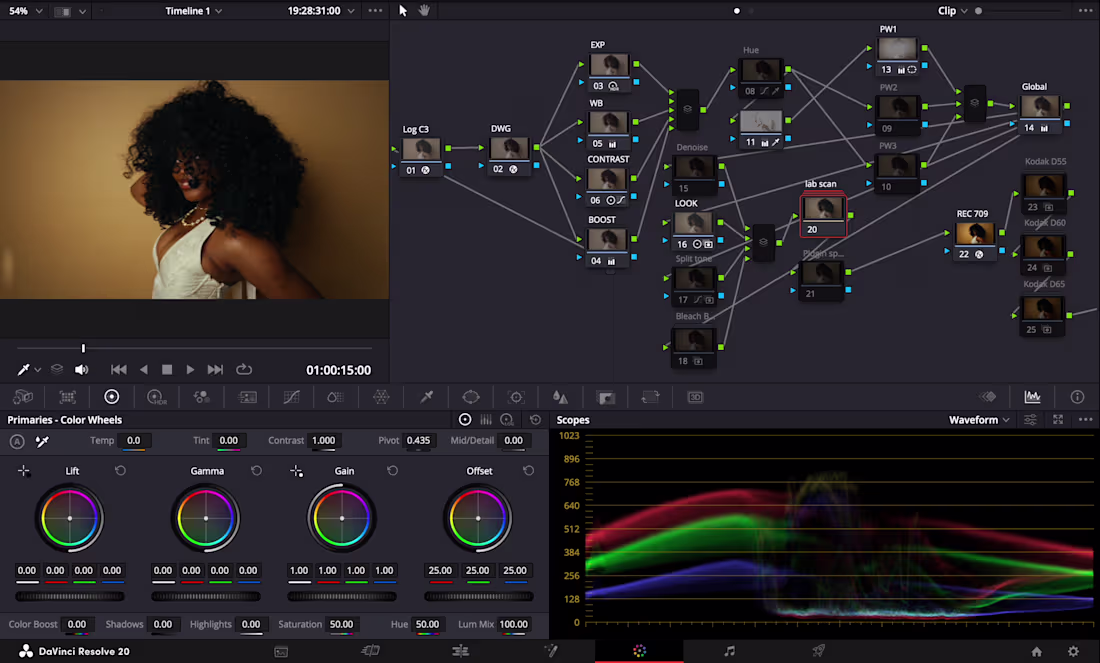Image resolution: width=1100 pixels, height=663 pixels.
Task: Open the Waveform scope type dropdown
Action: 977,420
